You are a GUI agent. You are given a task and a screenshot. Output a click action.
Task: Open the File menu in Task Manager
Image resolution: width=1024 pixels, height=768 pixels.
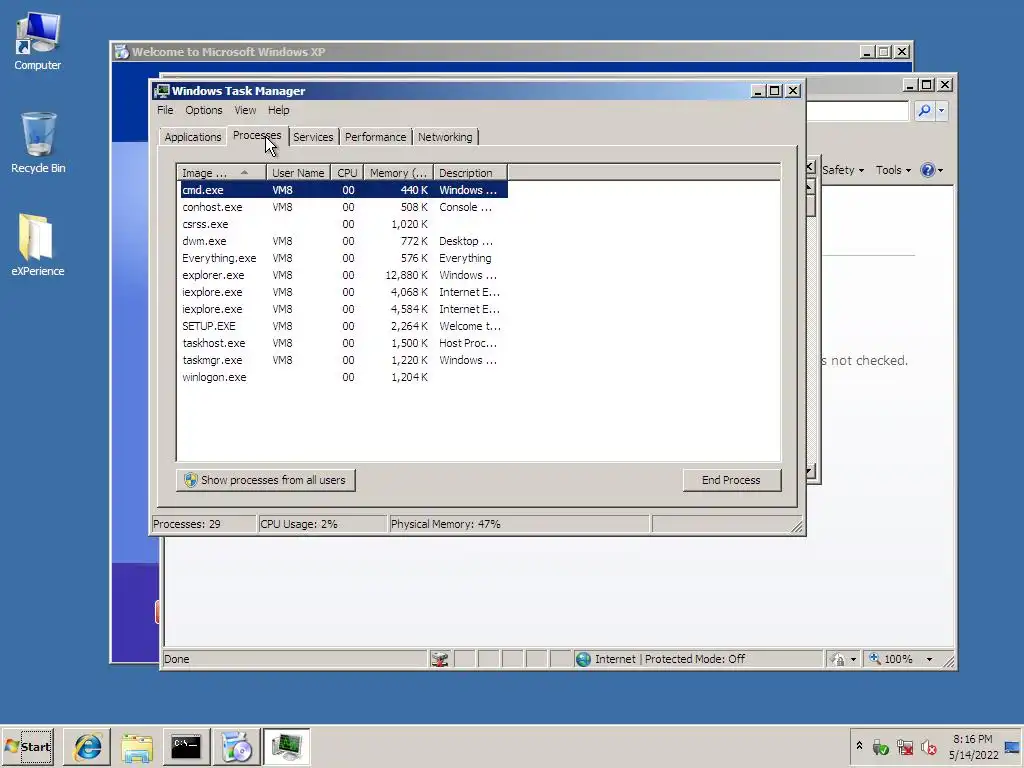pyautogui.click(x=165, y=110)
